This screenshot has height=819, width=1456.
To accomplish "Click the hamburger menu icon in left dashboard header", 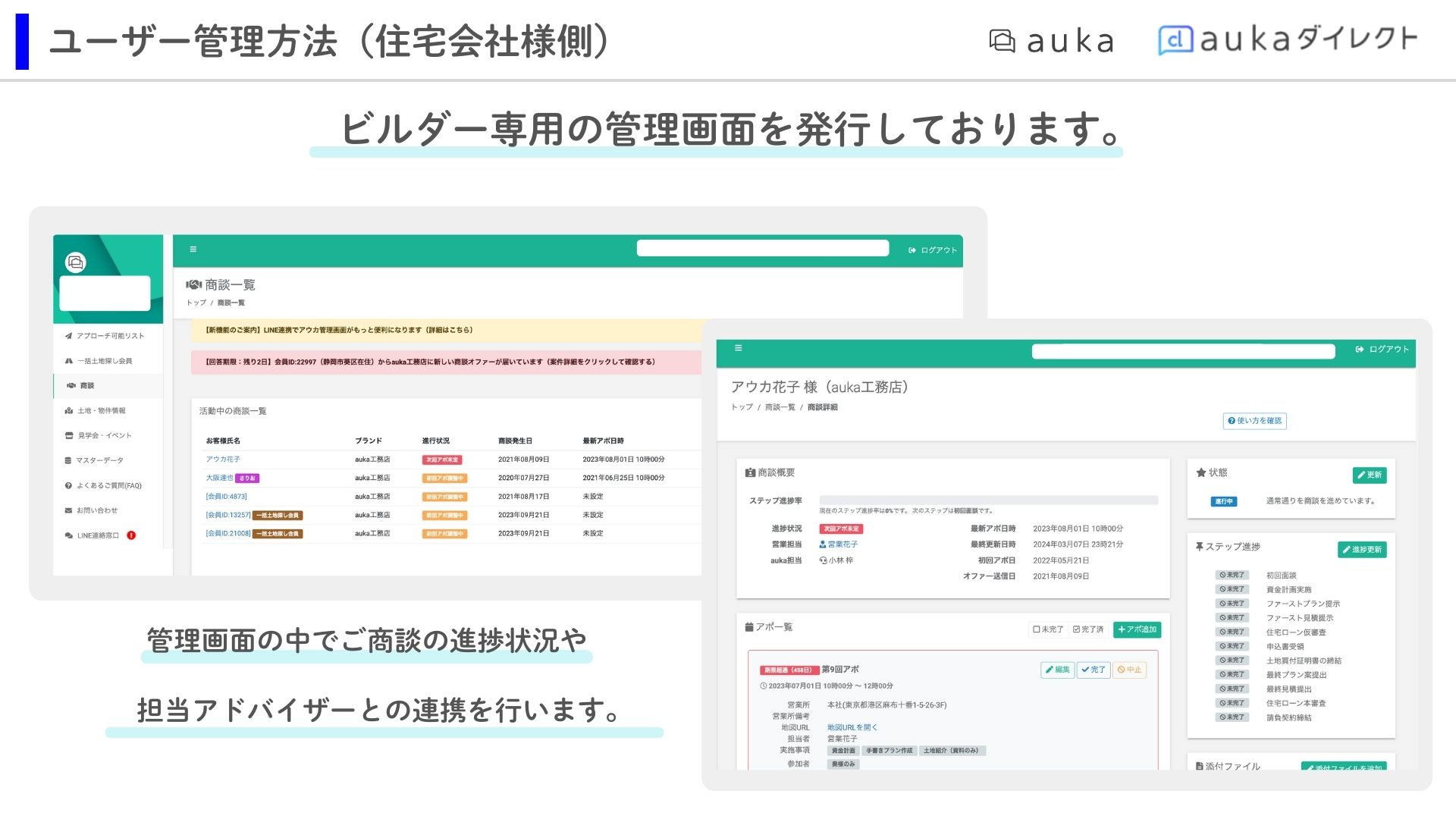I will pyautogui.click(x=193, y=249).
